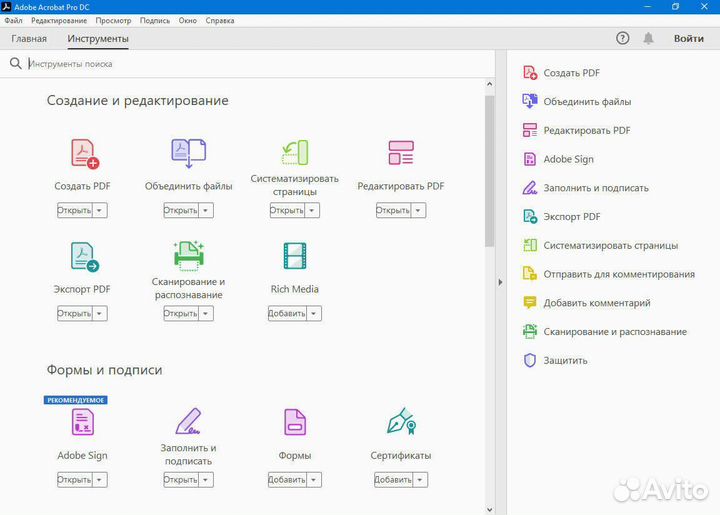Click Добавить button under Rich Media
The image size is (720, 515).
(287, 313)
